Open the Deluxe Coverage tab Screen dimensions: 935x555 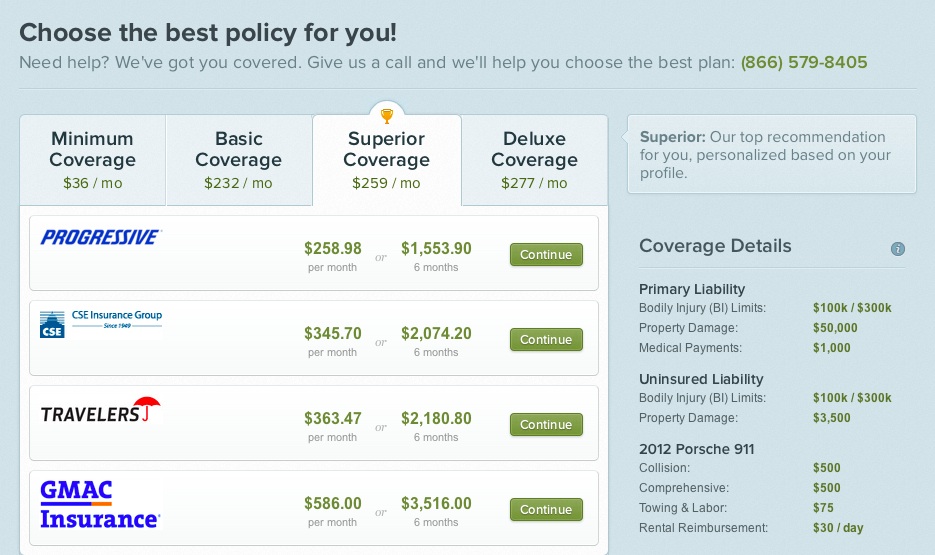pos(534,160)
